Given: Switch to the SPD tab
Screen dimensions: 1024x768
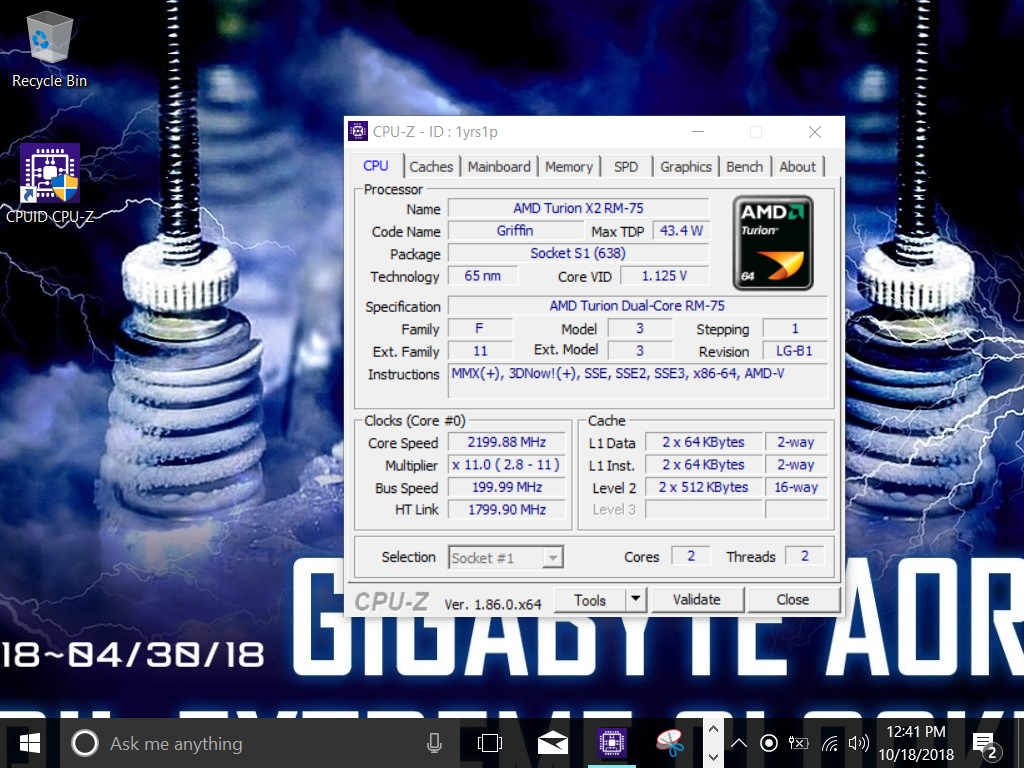Looking at the screenshot, I should 626,167.
